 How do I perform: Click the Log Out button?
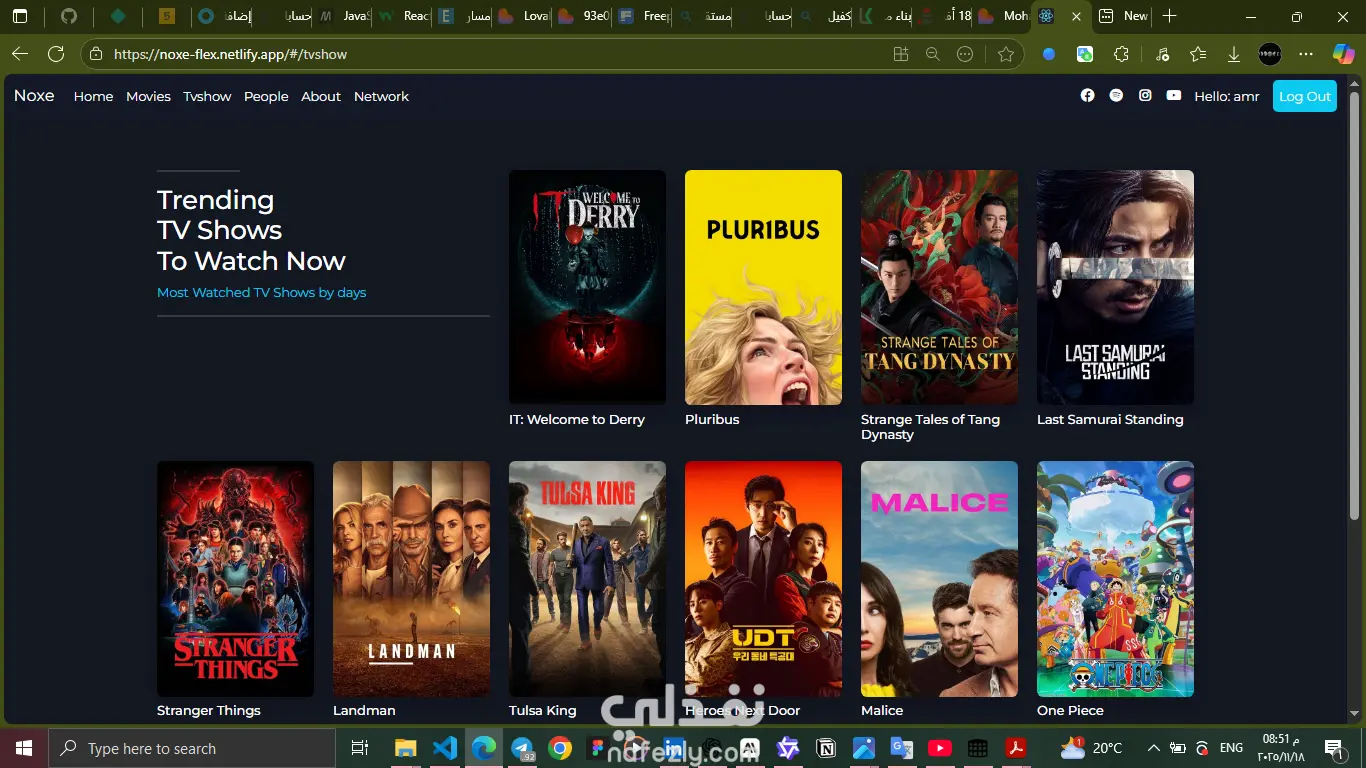click(1305, 96)
